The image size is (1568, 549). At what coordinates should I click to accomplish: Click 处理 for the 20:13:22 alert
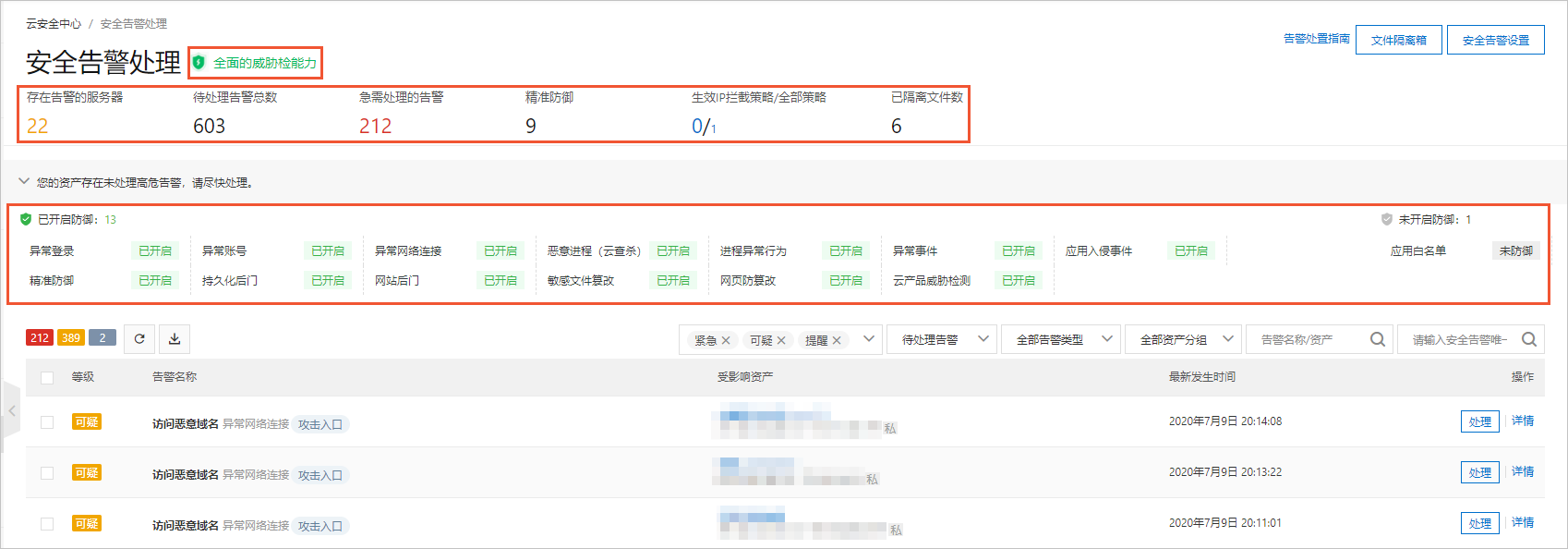click(x=1480, y=472)
